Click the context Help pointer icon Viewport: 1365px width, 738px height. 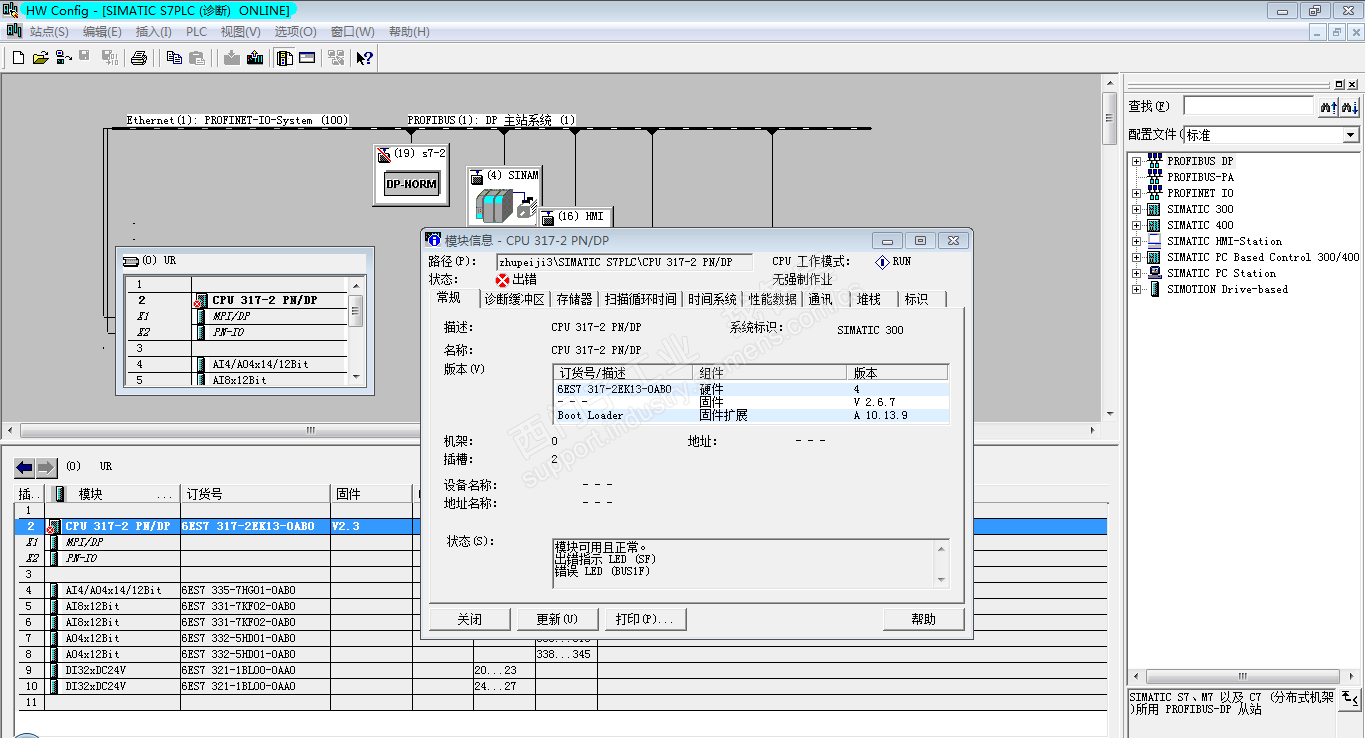click(365, 58)
